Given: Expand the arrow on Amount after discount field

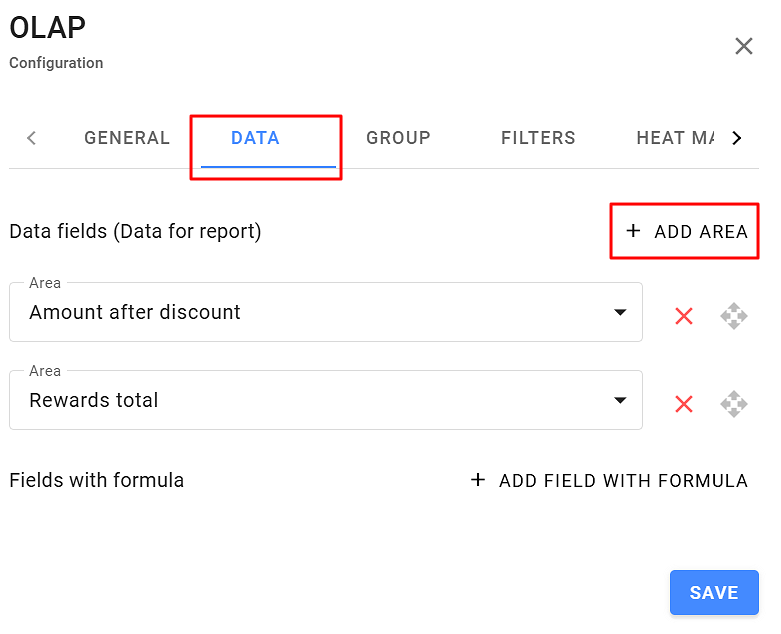Looking at the screenshot, I should click(619, 313).
